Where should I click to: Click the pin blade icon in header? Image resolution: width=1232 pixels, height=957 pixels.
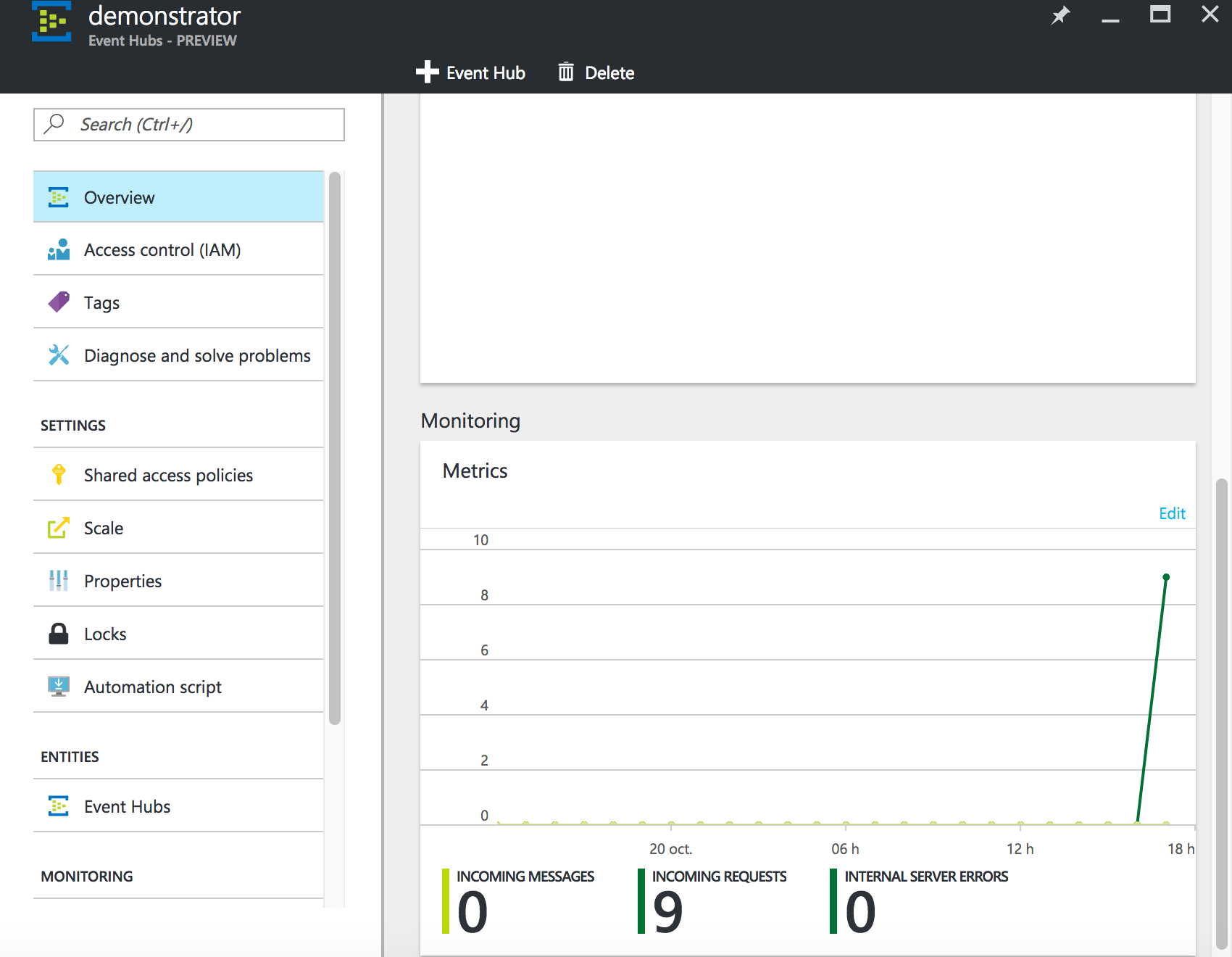[1060, 15]
